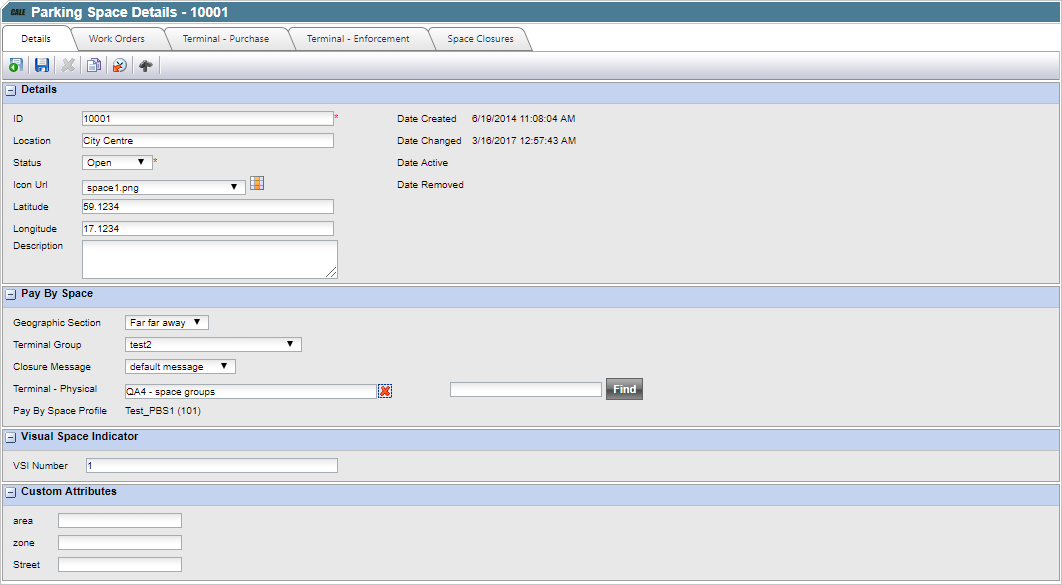This screenshot has height=585, width=1062.
Task: Click the Location field City Centre
Action: pyautogui.click(x=208, y=141)
